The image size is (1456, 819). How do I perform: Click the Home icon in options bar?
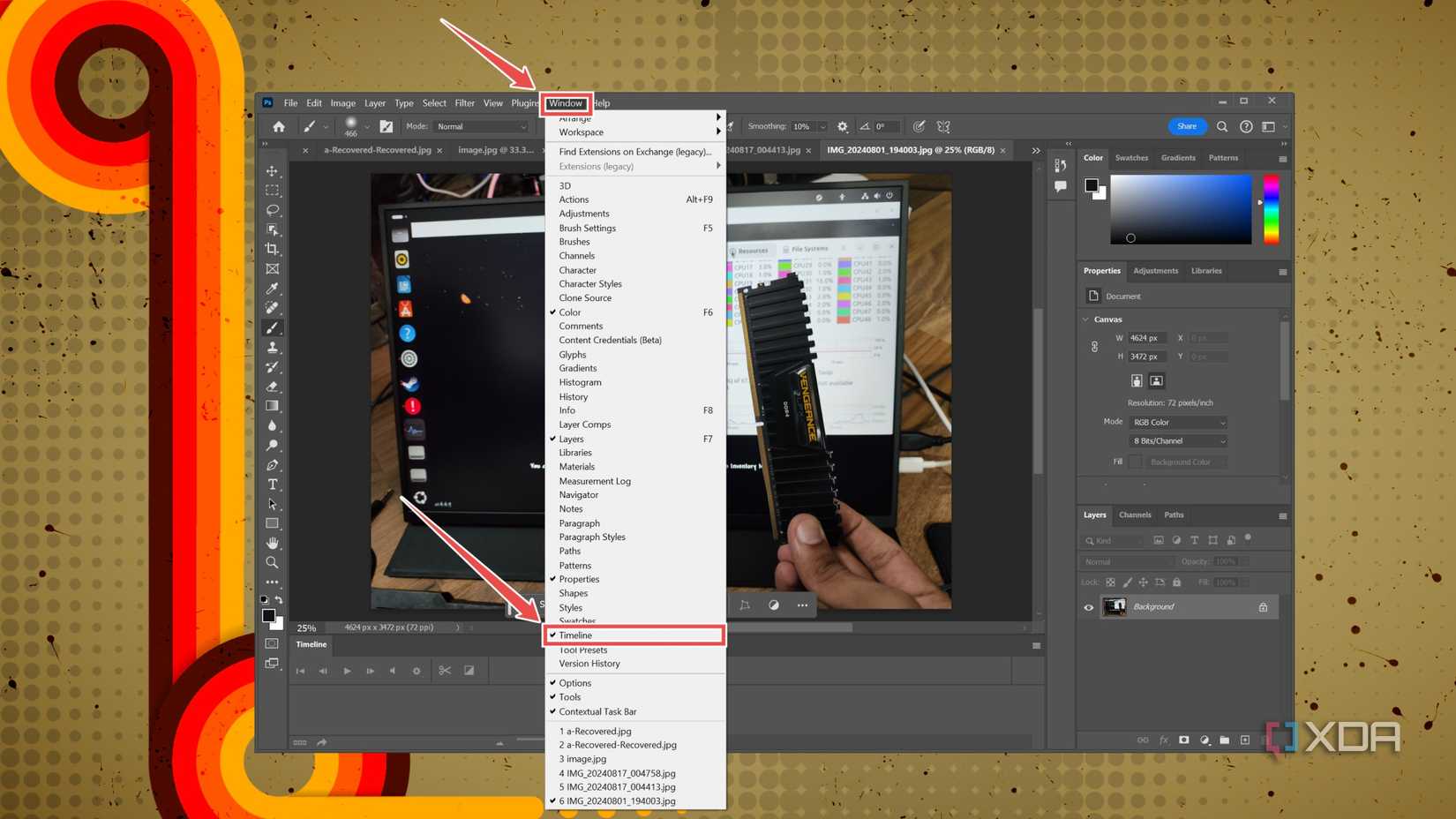click(279, 126)
